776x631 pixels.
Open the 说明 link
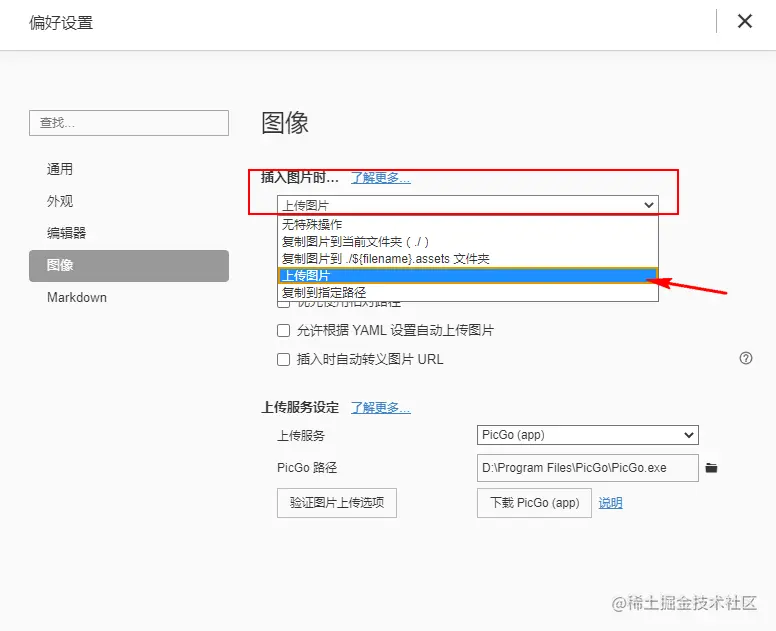pyautogui.click(x=610, y=503)
